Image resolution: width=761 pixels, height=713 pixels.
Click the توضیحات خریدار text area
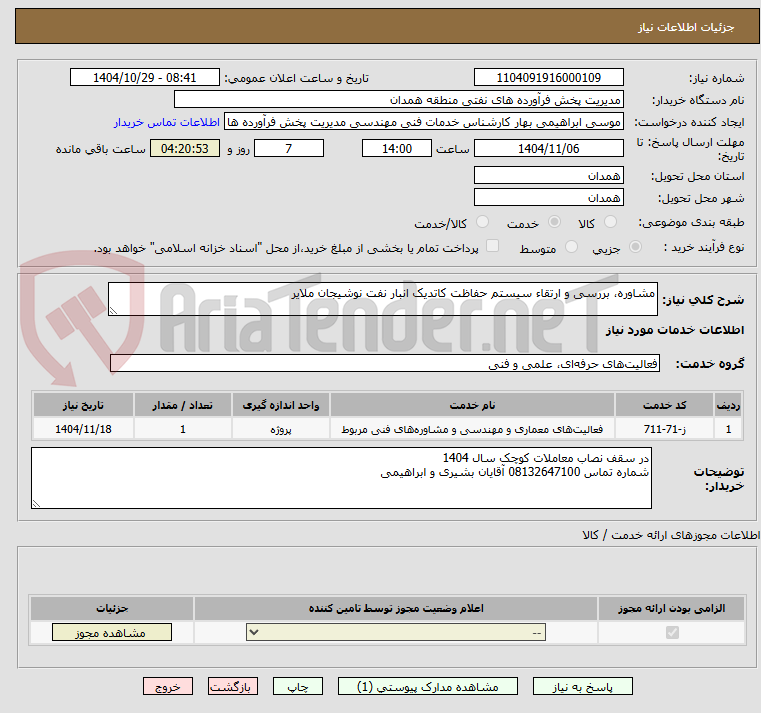341,479
